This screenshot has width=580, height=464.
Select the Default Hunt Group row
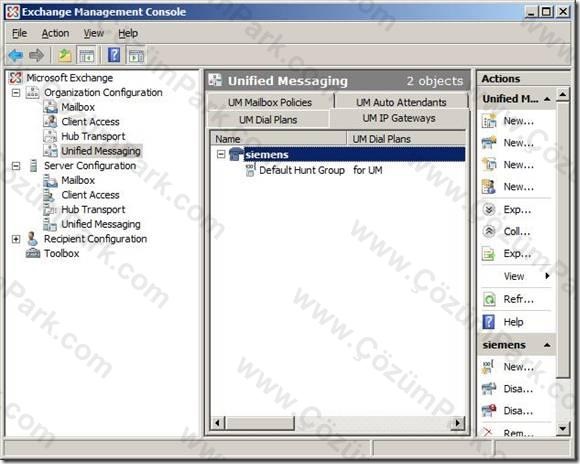click(302, 170)
